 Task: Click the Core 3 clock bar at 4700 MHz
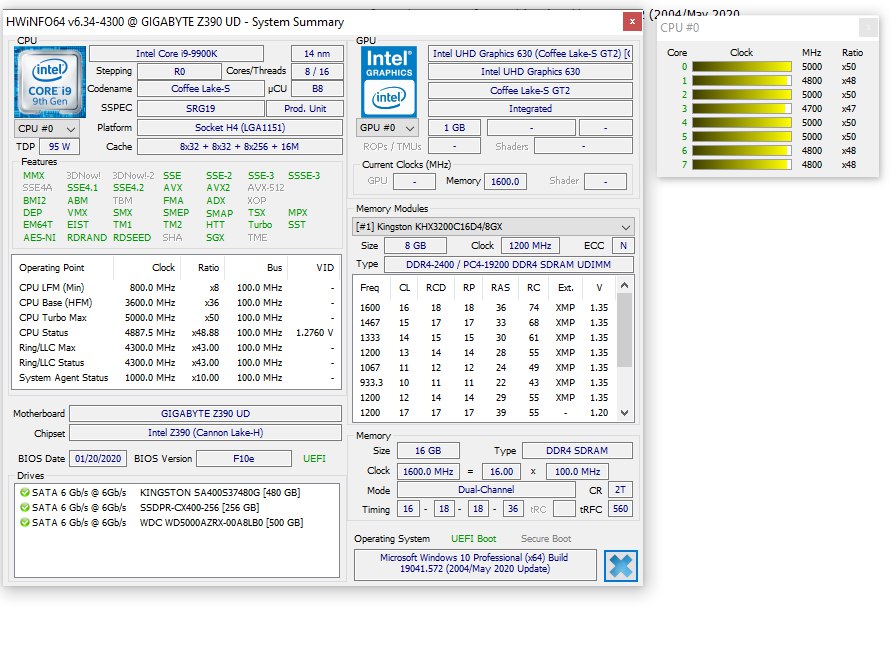click(x=741, y=109)
